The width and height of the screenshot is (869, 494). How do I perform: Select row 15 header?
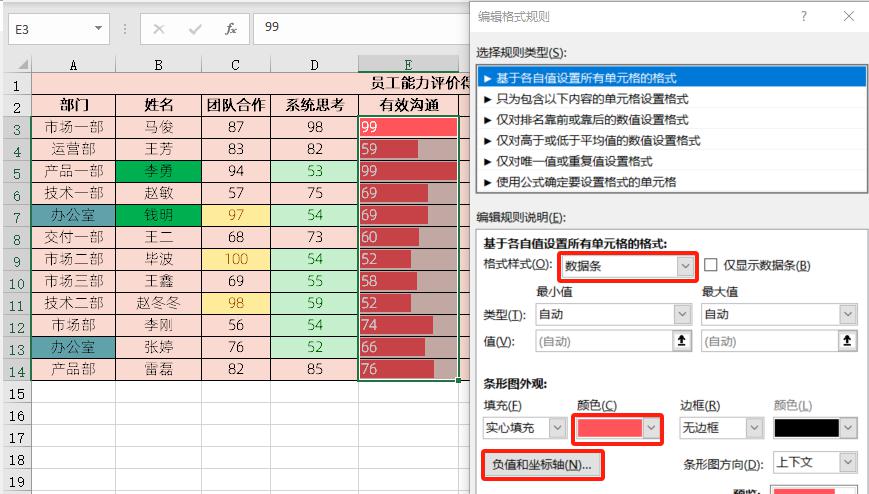[17, 393]
